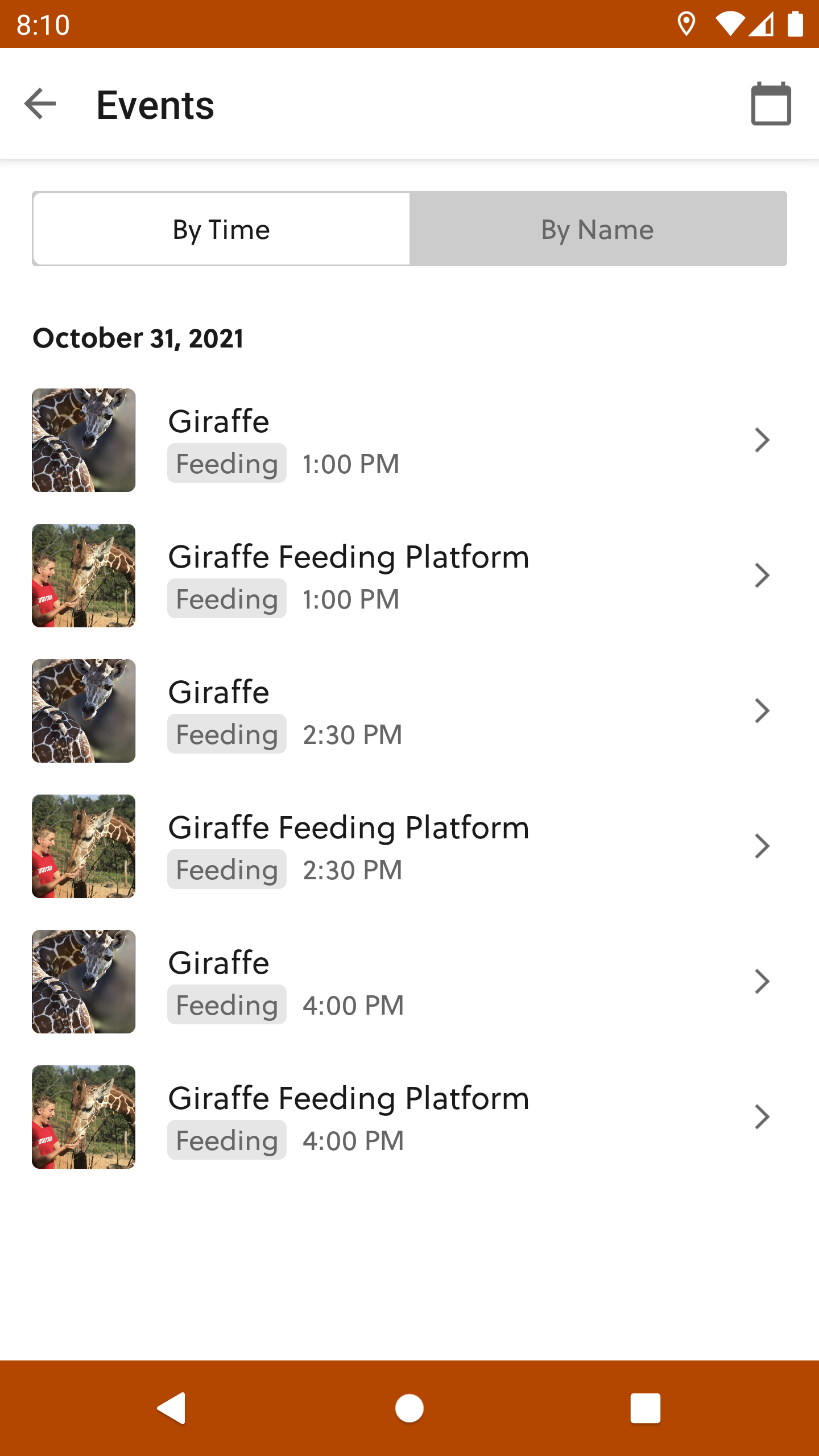The width and height of the screenshot is (819, 1456).
Task: Tap the back arrow in Events header
Action: pos(40,104)
